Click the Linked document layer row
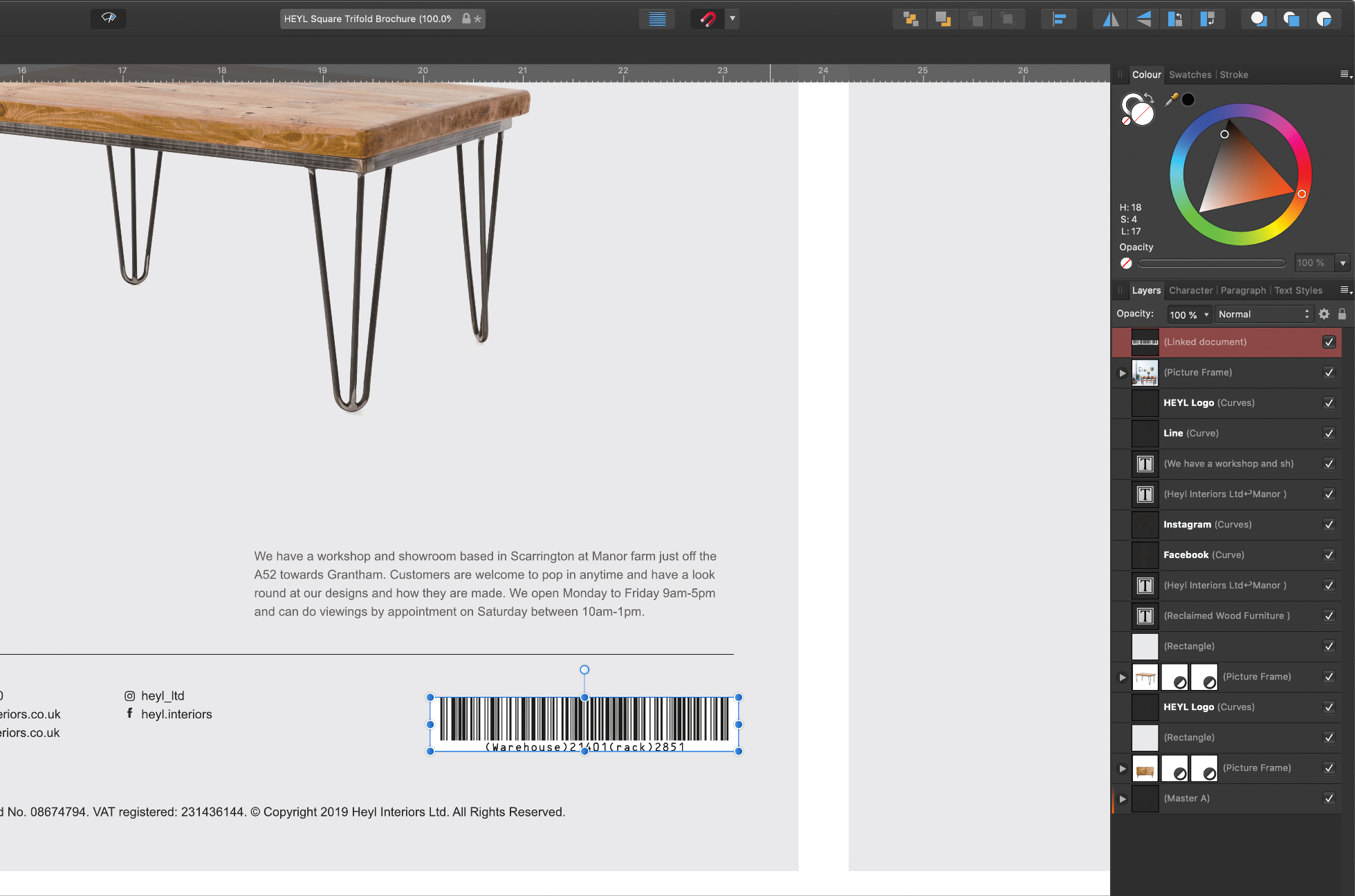 point(1232,342)
